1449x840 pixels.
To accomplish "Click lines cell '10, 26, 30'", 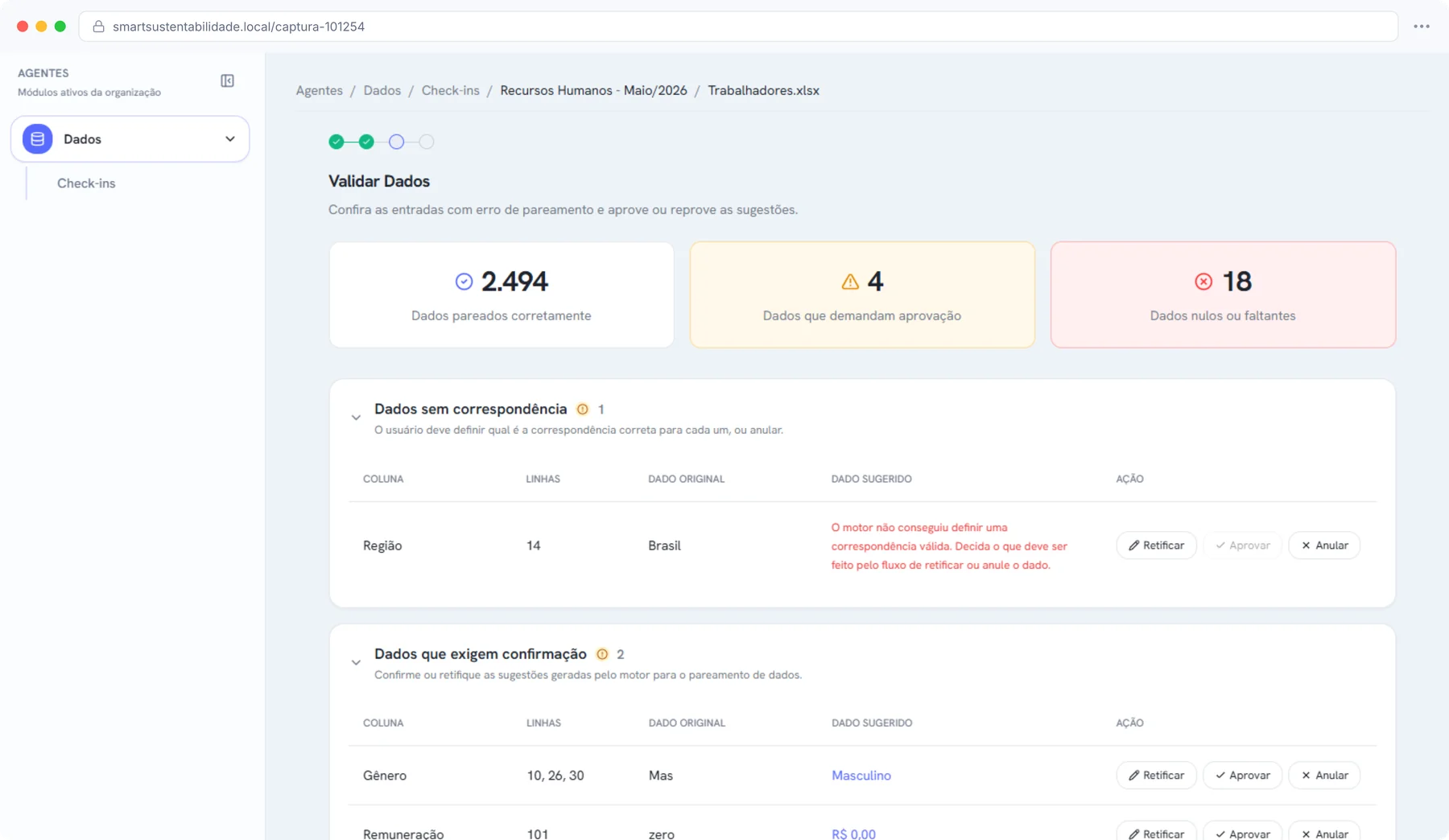I will (x=555, y=776).
